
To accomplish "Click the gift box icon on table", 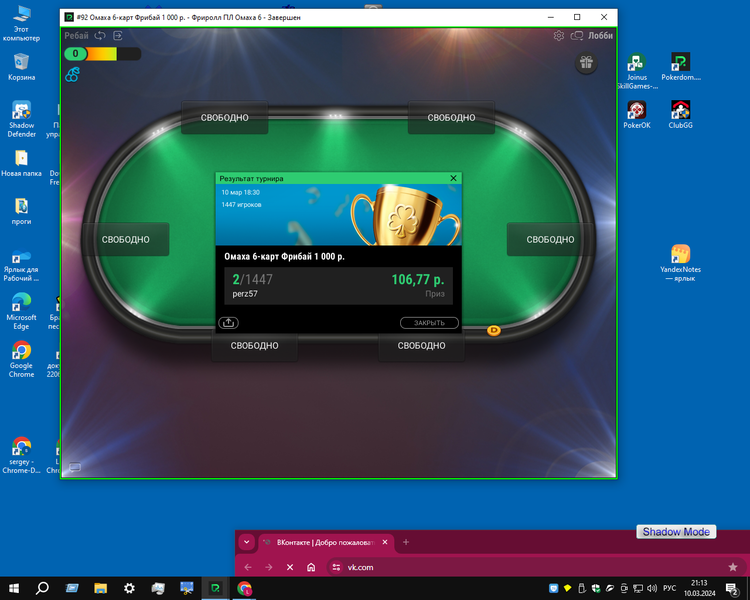I will 586,63.
